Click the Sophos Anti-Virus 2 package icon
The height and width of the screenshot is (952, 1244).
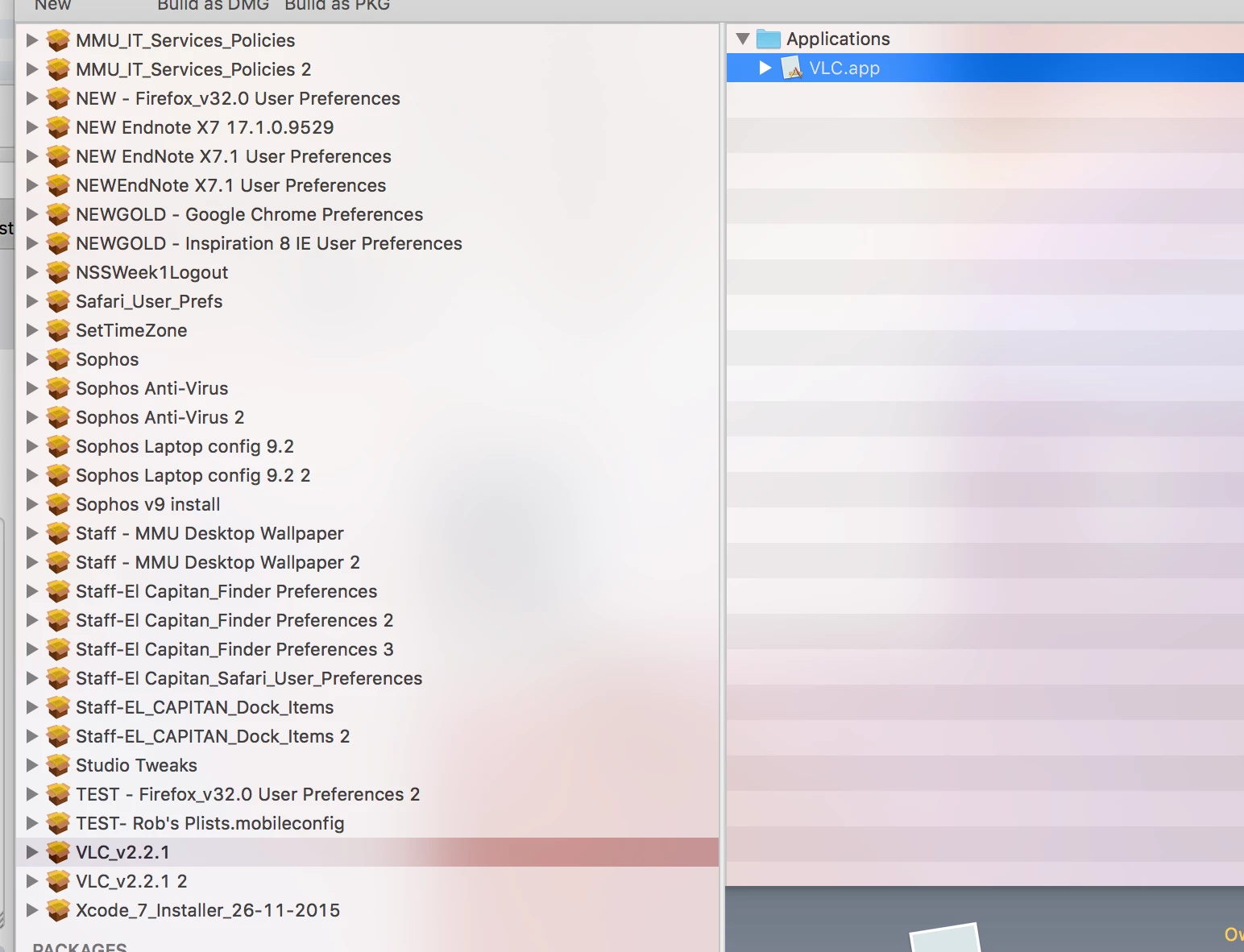58,417
